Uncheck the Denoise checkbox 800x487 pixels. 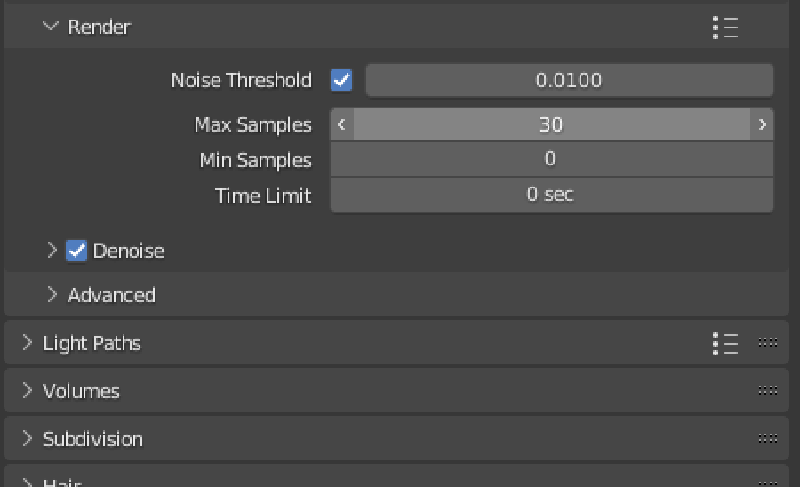[77, 251]
